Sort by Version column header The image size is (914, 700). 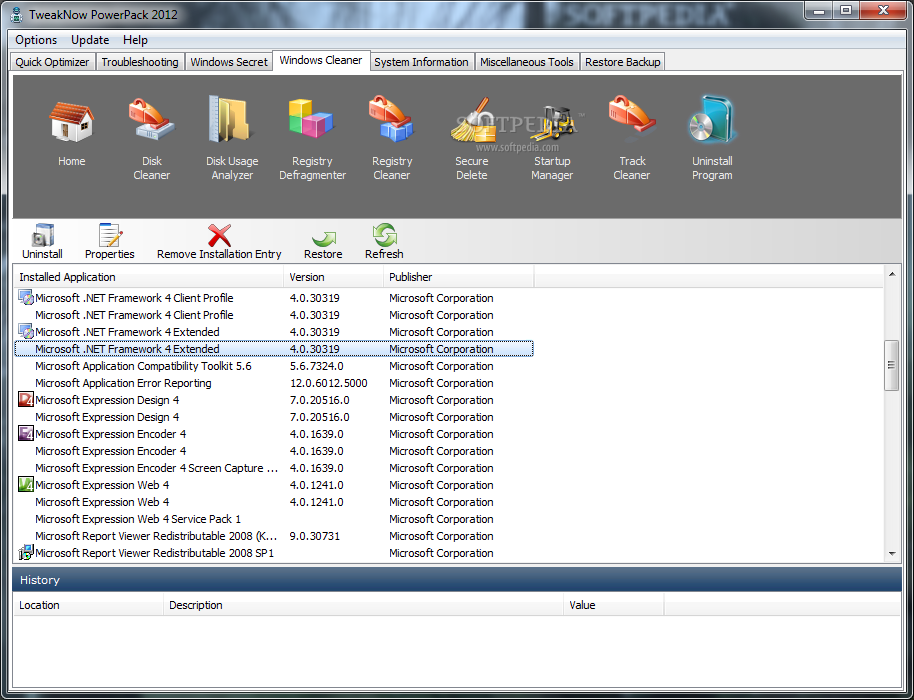[333, 277]
